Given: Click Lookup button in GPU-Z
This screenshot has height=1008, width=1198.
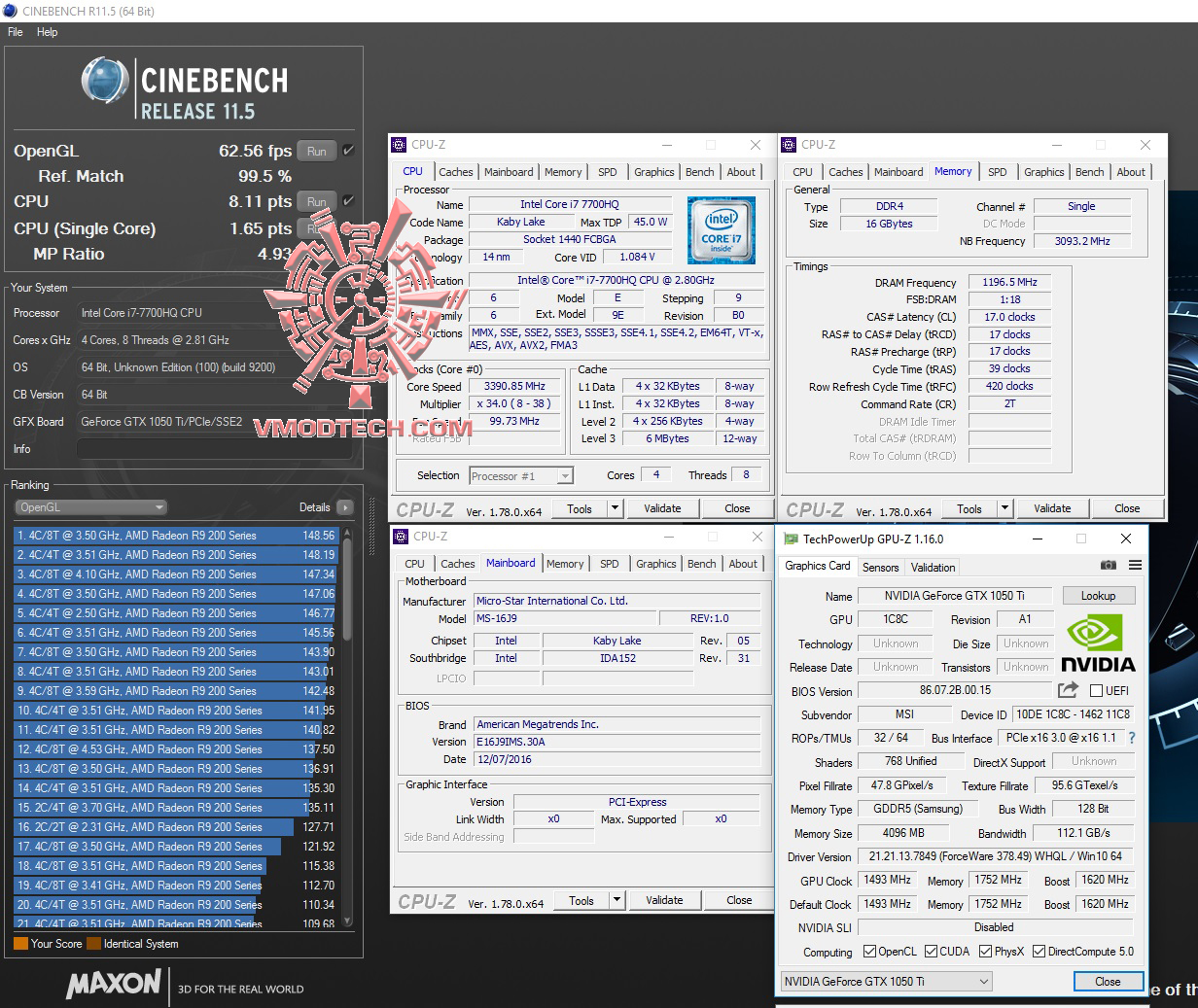Looking at the screenshot, I should (1098, 596).
